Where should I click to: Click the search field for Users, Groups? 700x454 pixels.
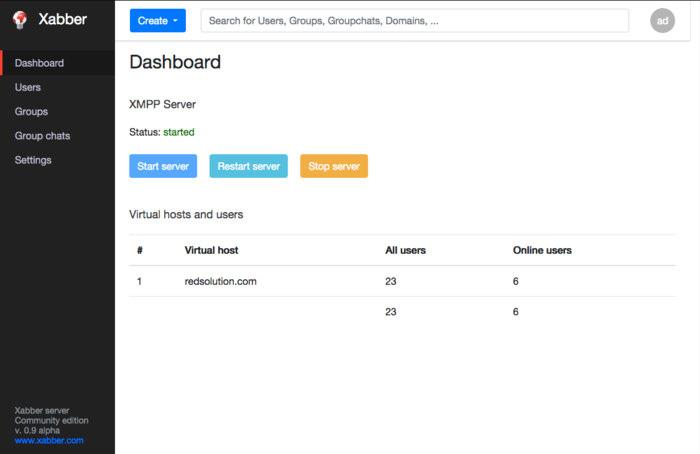click(415, 21)
